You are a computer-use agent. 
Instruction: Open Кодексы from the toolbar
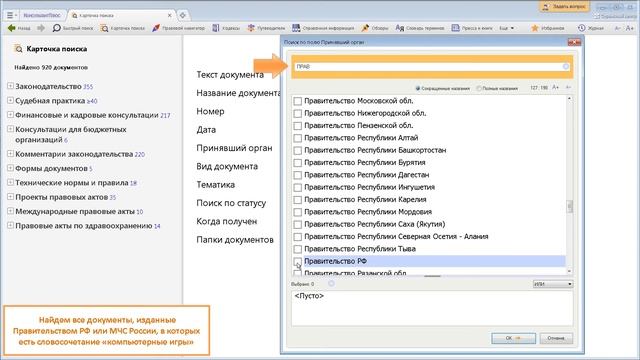[x=226, y=28]
